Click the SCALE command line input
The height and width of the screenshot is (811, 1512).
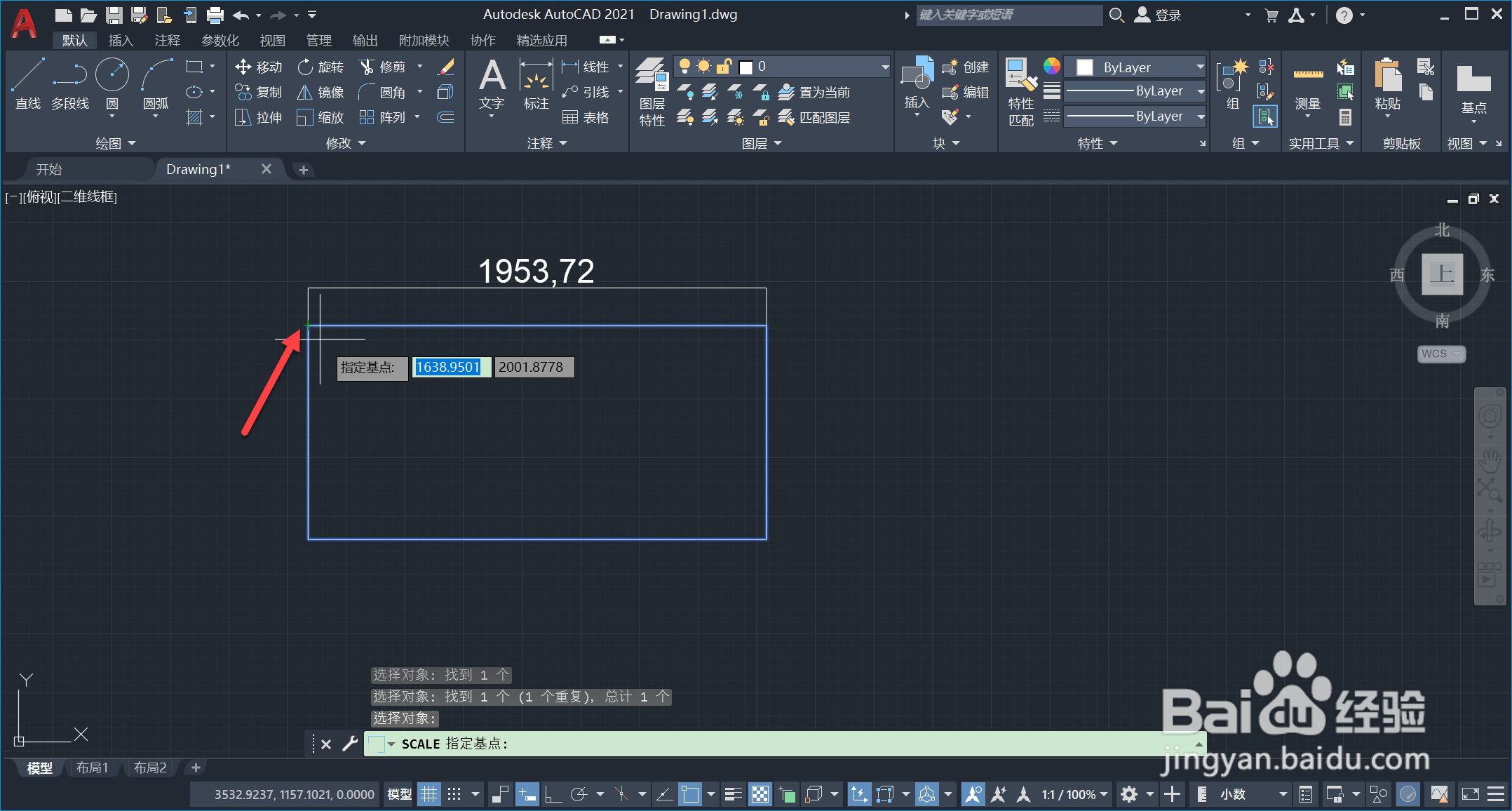tap(771, 744)
